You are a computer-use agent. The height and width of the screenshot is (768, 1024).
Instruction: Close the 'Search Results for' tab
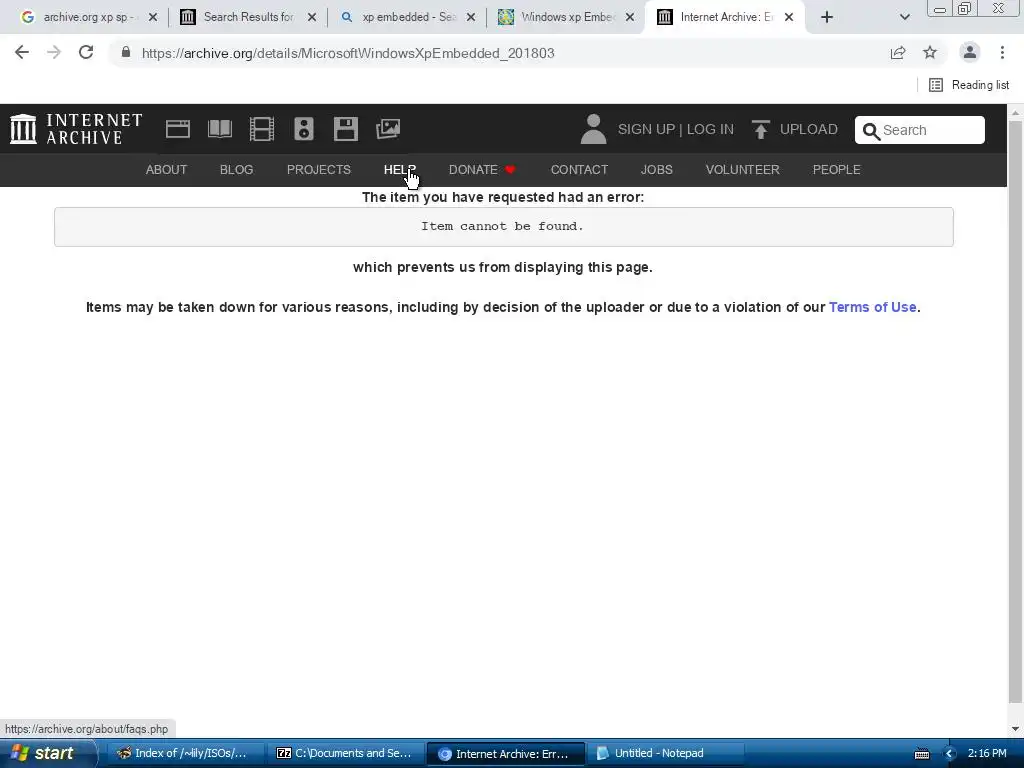312,17
